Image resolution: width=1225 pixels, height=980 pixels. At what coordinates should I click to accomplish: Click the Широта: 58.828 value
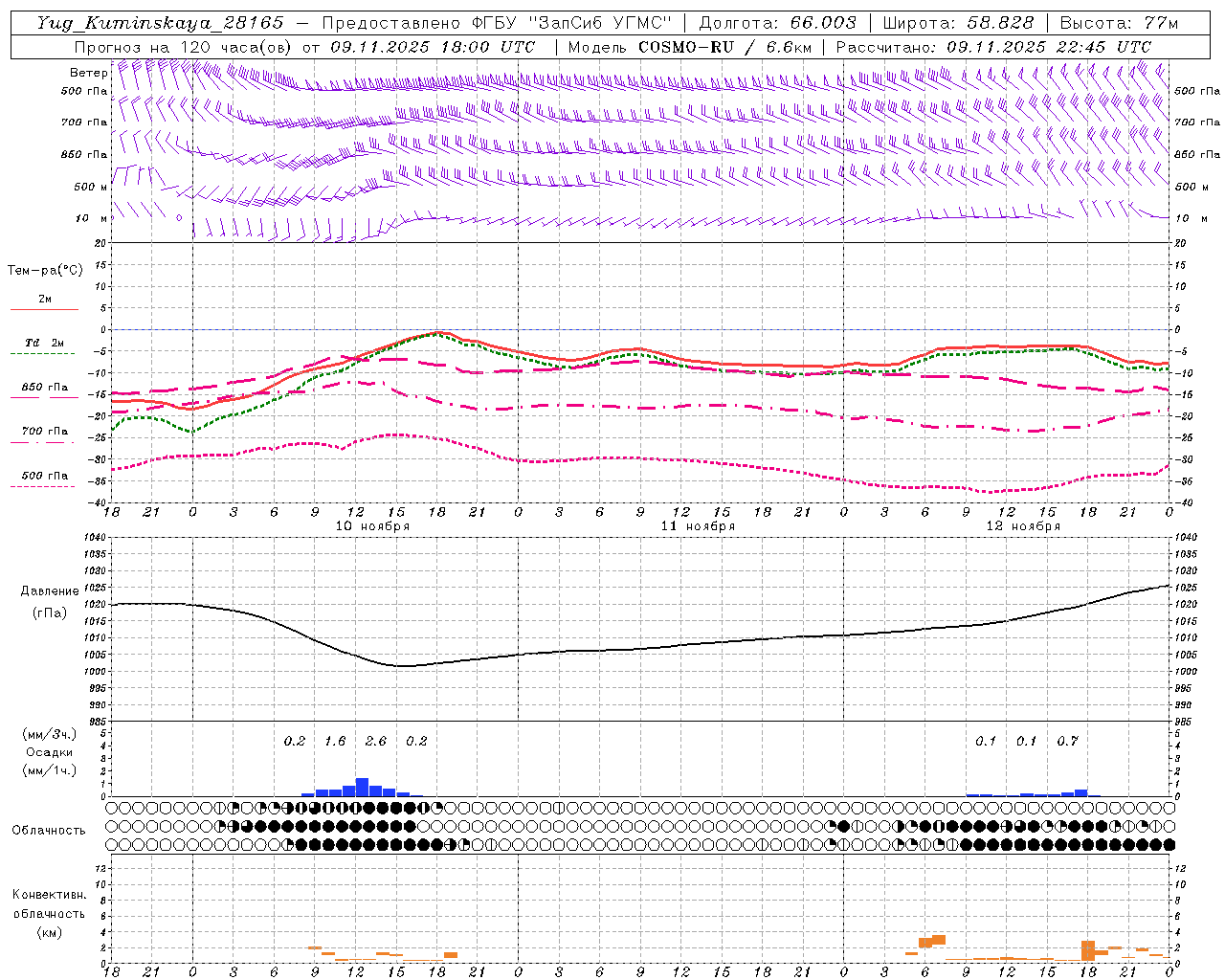coord(958,23)
